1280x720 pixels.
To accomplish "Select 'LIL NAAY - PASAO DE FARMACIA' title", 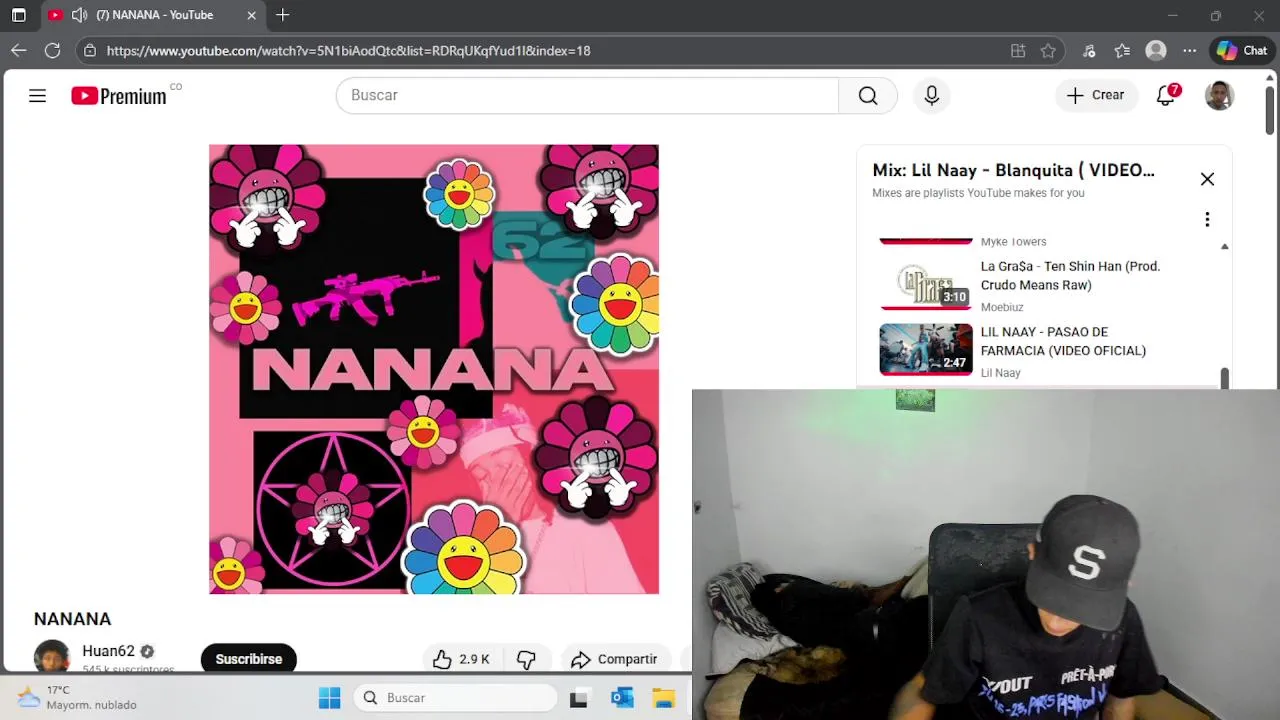I will point(1063,341).
